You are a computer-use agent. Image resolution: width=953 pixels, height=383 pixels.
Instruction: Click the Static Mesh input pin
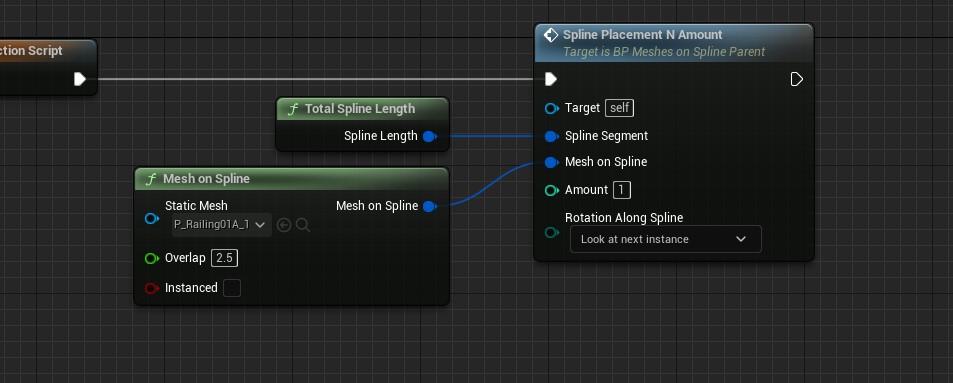pyautogui.click(x=152, y=218)
